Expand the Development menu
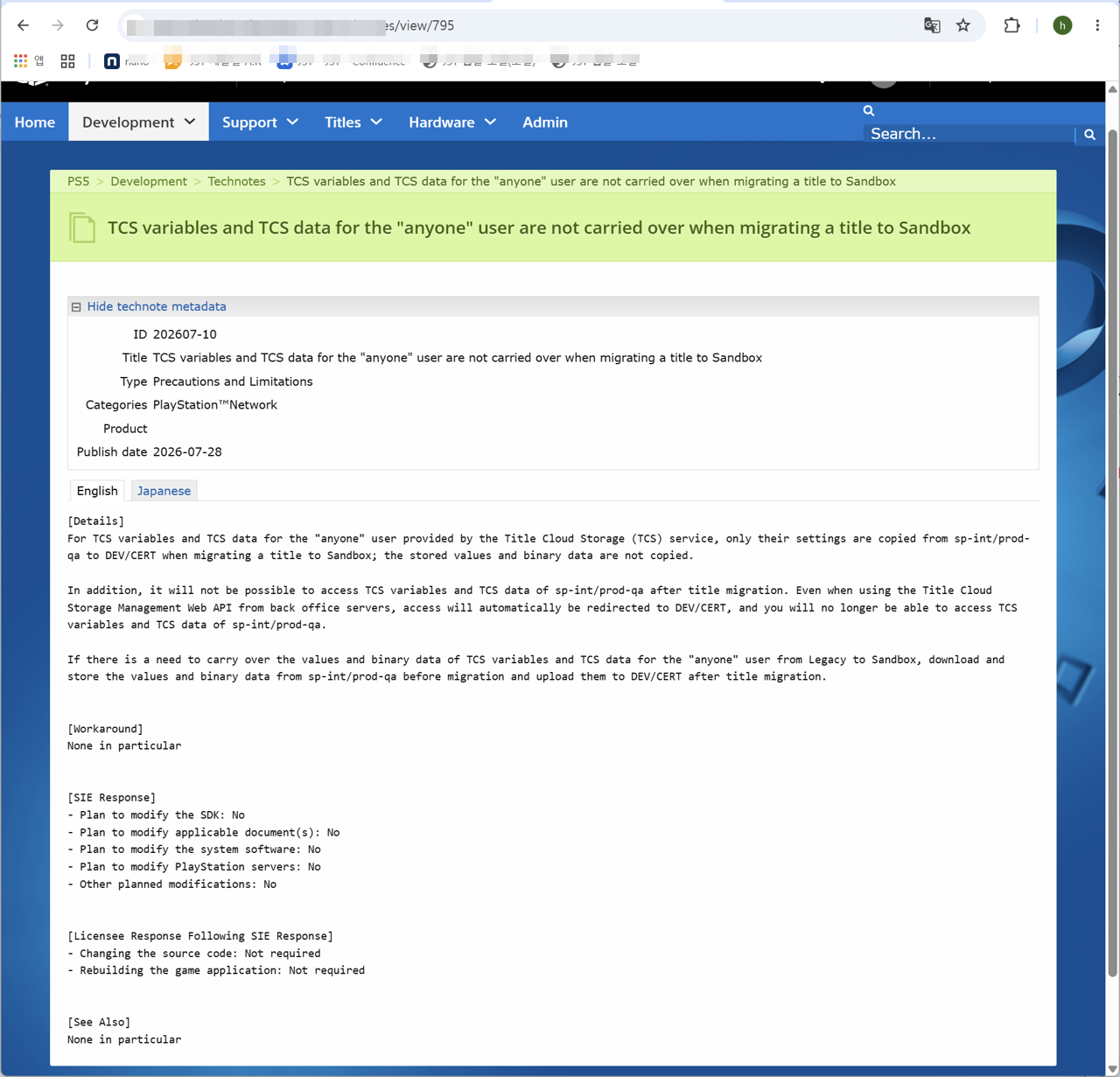The width and height of the screenshot is (1120, 1077). (138, 122)
